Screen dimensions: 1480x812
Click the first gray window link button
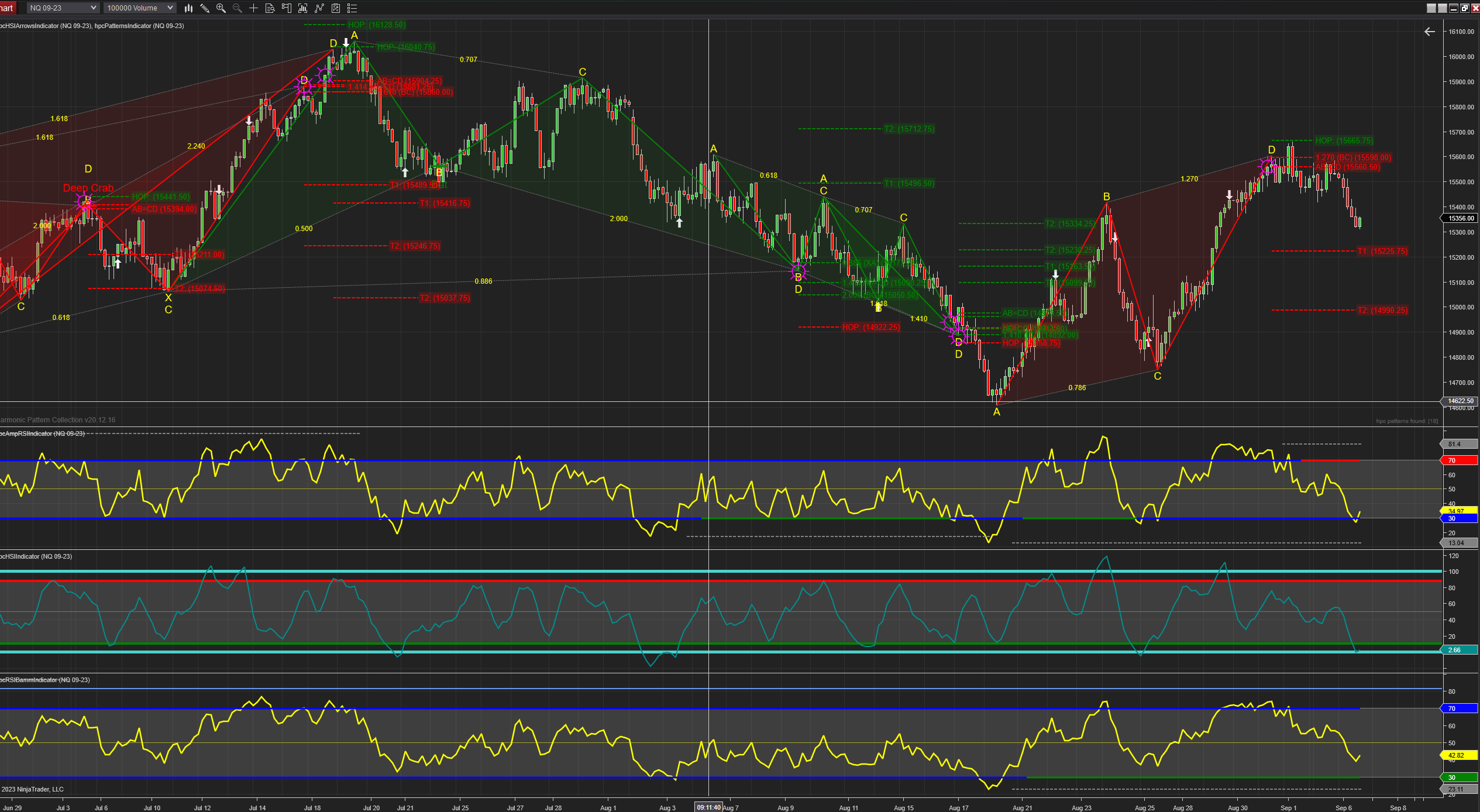[1431, 8]
